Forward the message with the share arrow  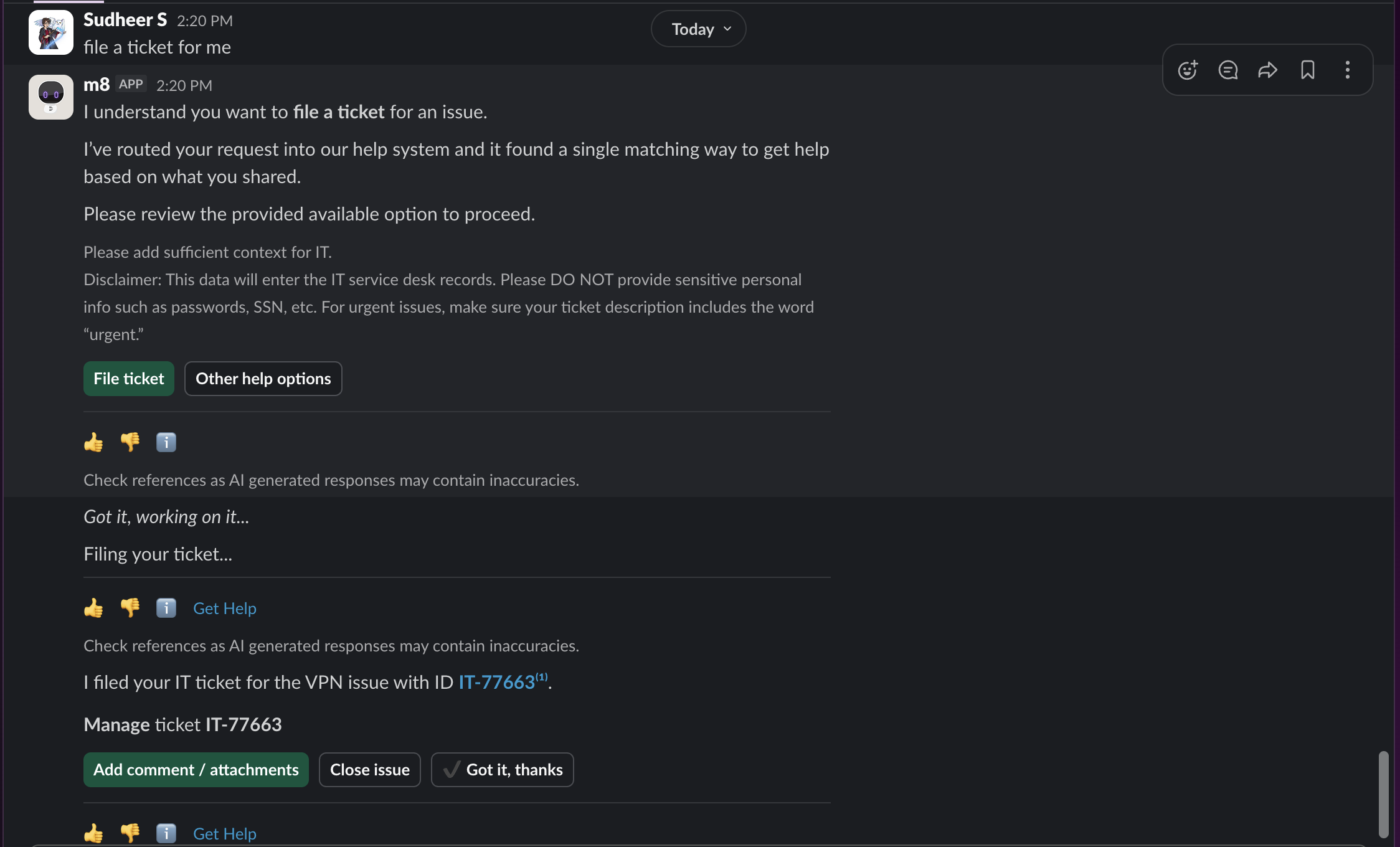click(1267, 70)
